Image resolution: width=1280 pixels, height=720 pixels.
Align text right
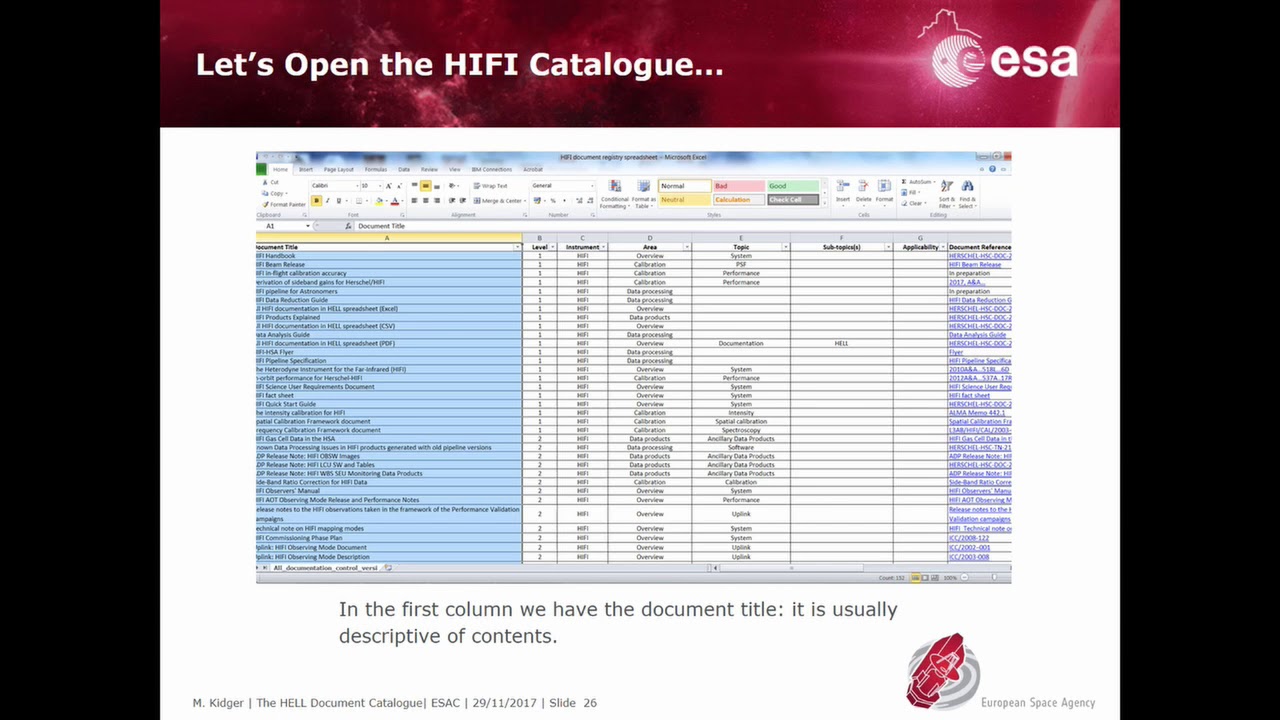click(437, 201)
